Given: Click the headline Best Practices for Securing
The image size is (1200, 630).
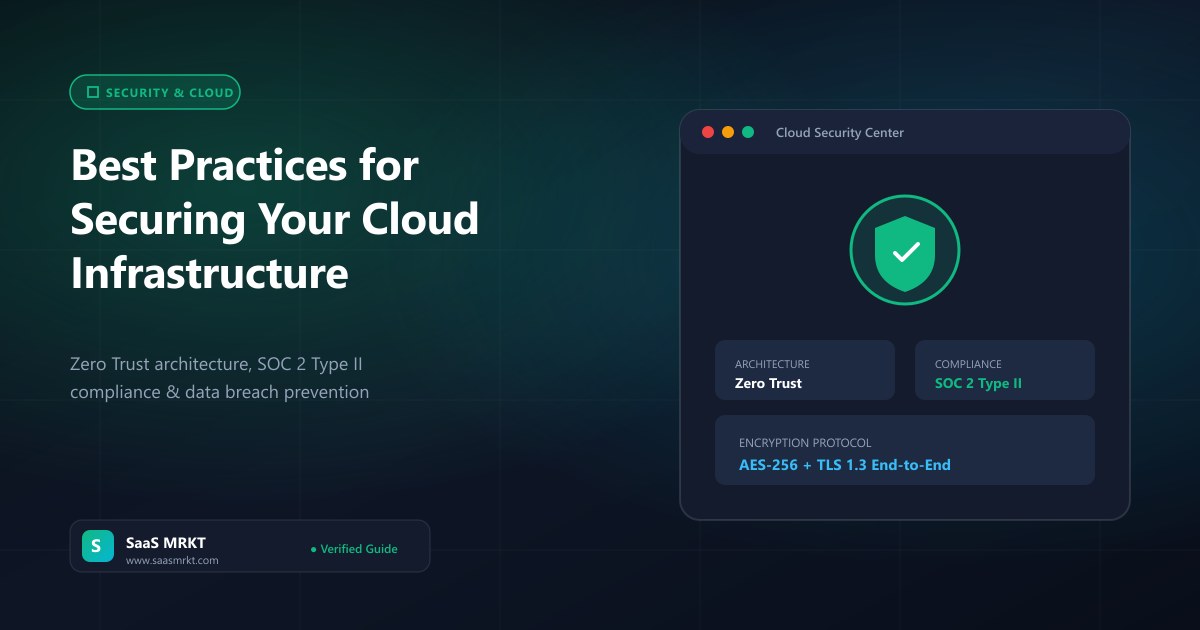Looking at the screenshot, I should click(x=275, y=219).
